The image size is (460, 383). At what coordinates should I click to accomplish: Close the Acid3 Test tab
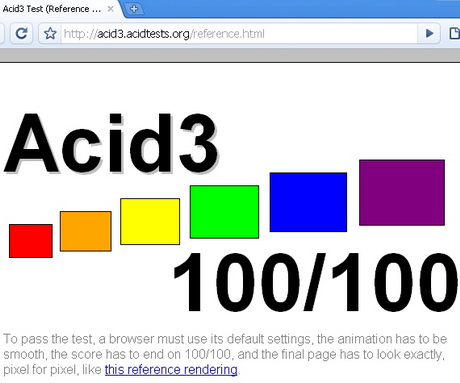pyautogui.click(x=111, y=9)
